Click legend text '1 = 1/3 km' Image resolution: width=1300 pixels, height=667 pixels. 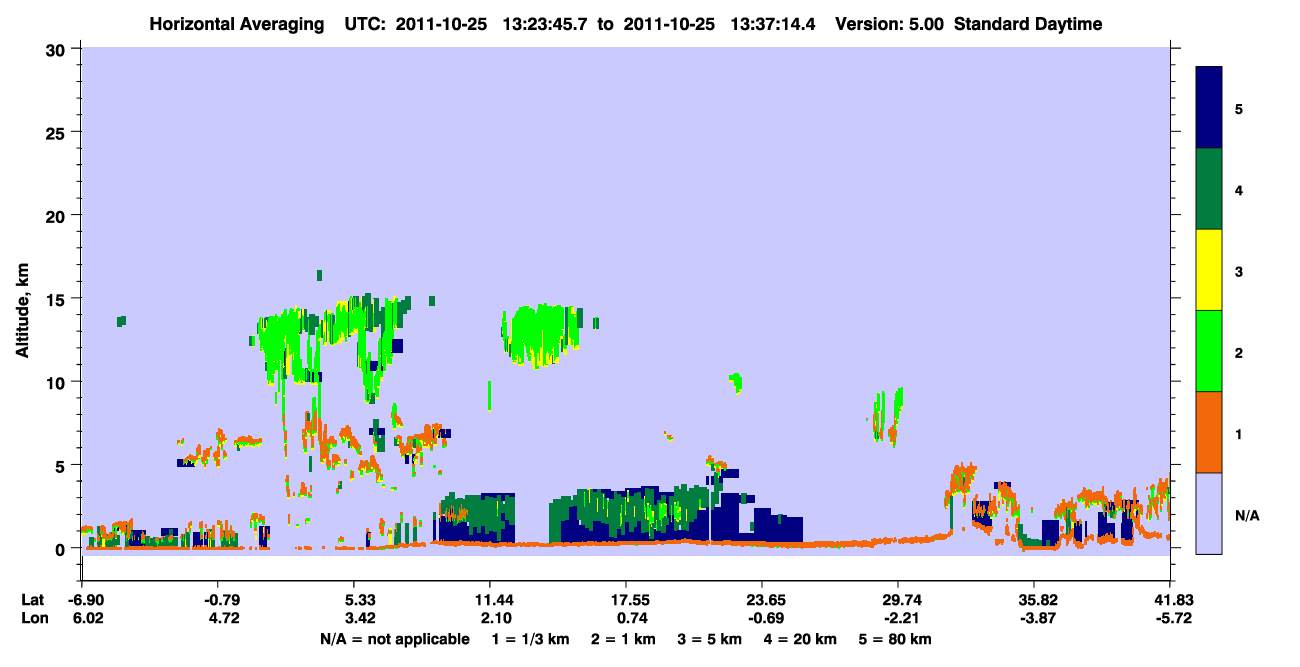tap(531, 639)
